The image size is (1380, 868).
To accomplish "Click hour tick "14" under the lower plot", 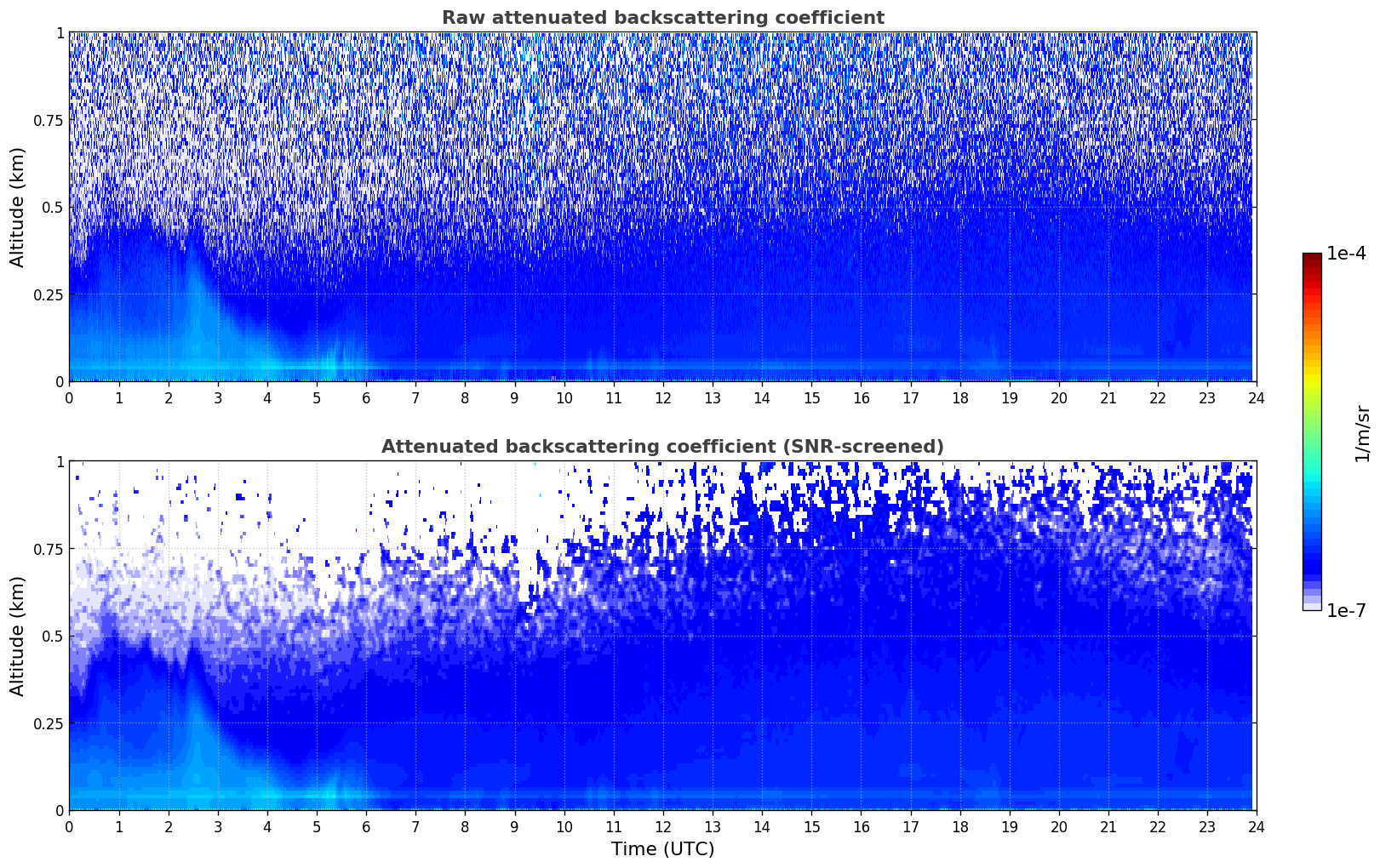I will coord(762,826).
